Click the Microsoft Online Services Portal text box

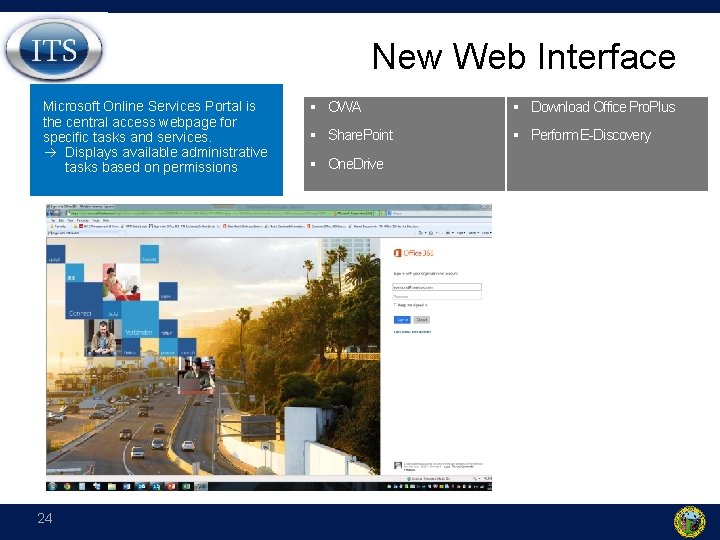pos(156,140)
